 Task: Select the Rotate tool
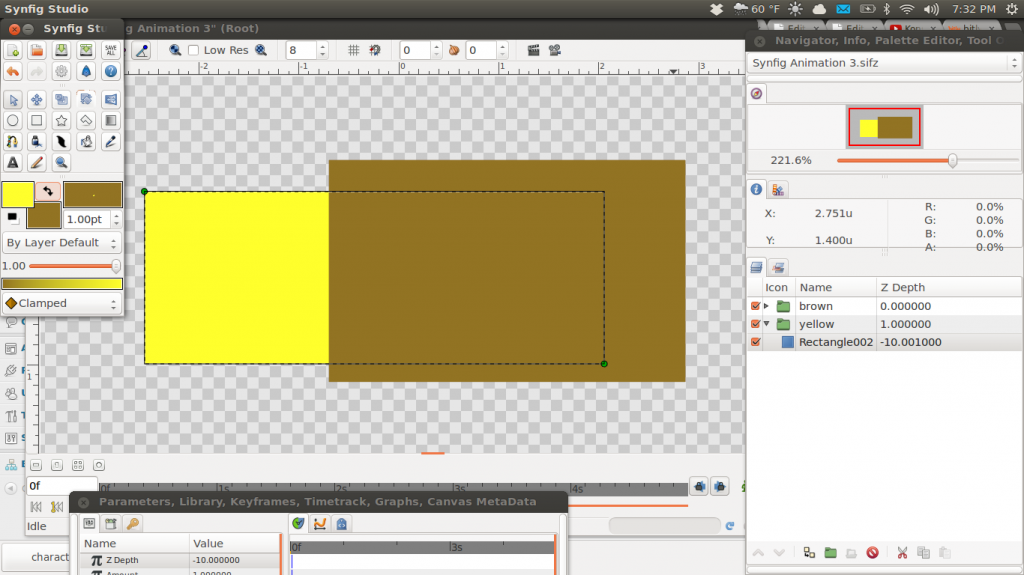(86, 100)
